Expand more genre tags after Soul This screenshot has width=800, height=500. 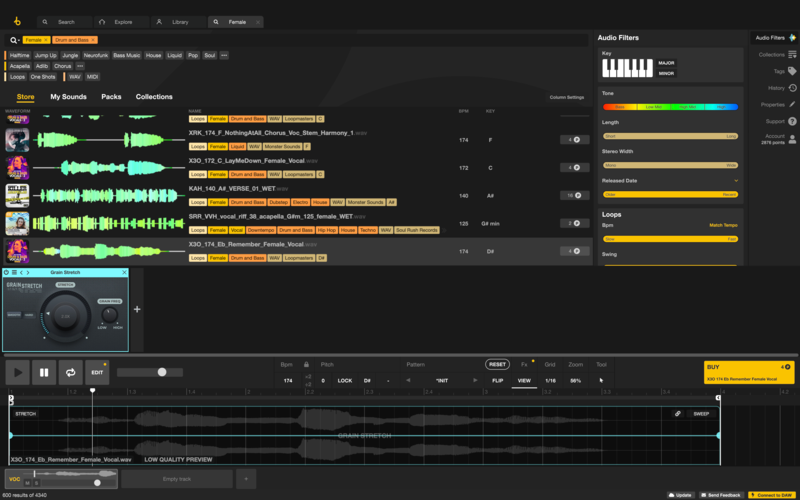(224, 55)
